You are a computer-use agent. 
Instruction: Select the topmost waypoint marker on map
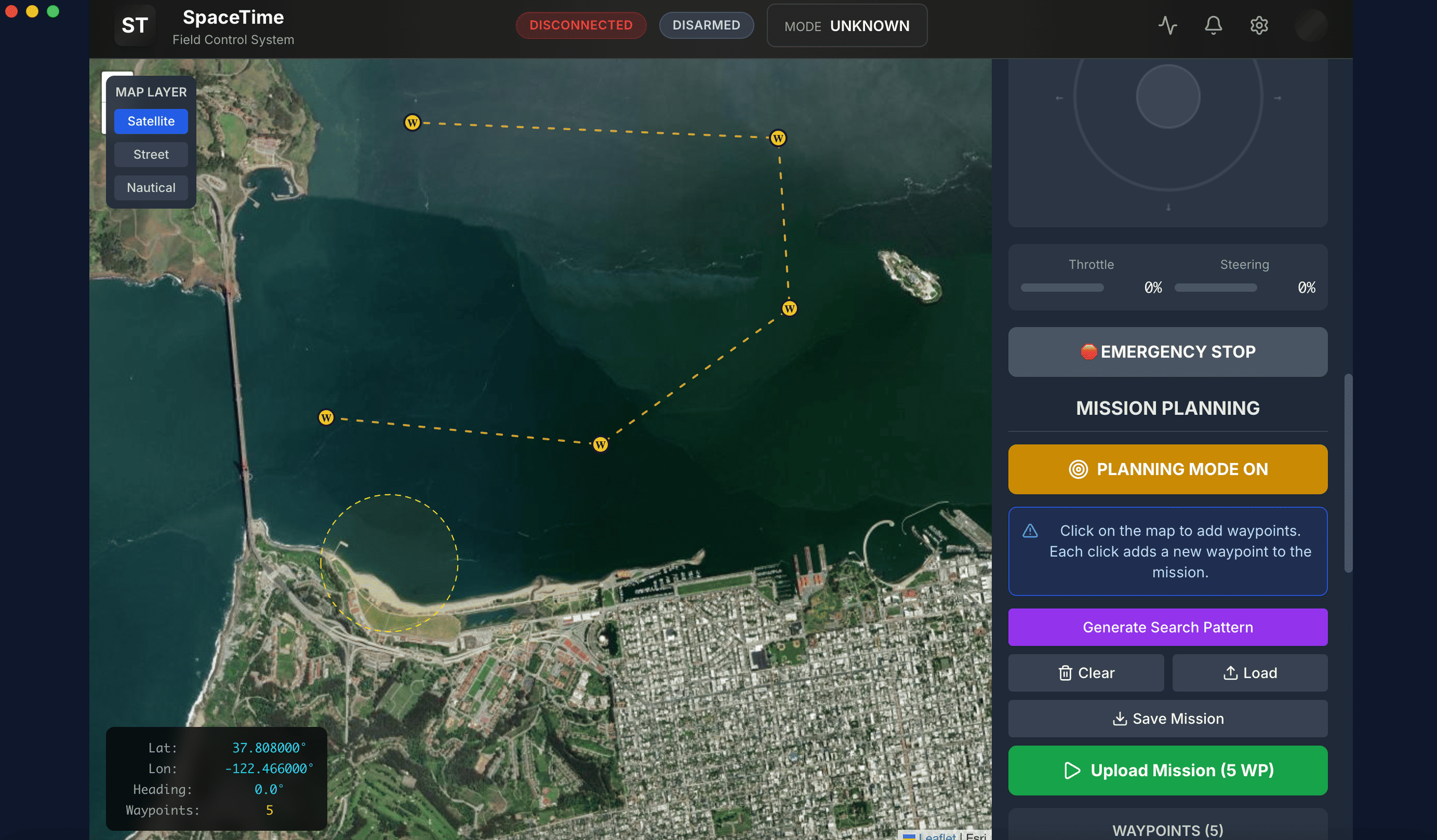[412, 122]
